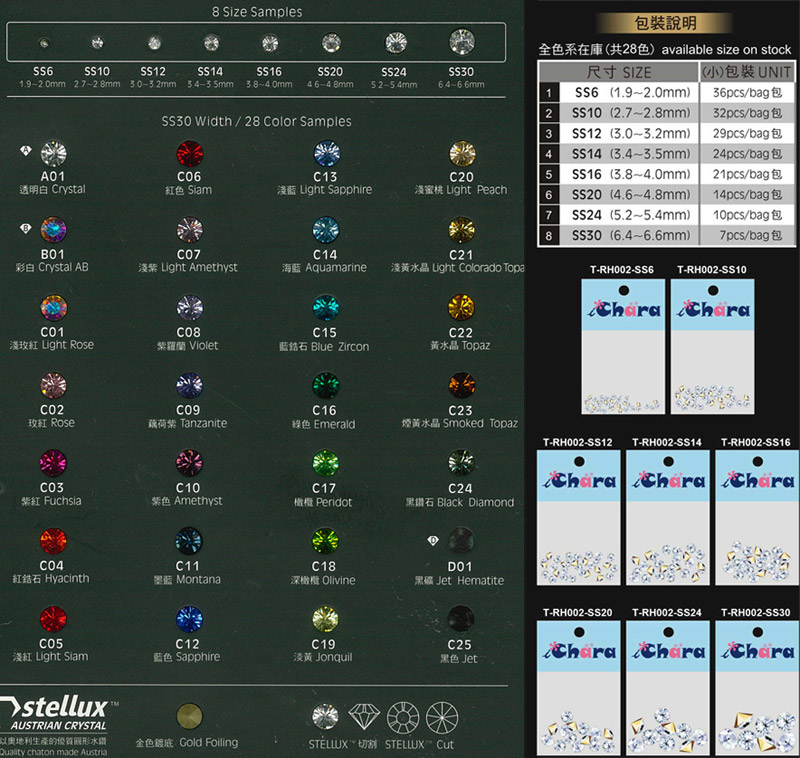Select the Gold Foiling sample disc
The height and width of the screenshot is (758, 800).
(x=189, y=716)
